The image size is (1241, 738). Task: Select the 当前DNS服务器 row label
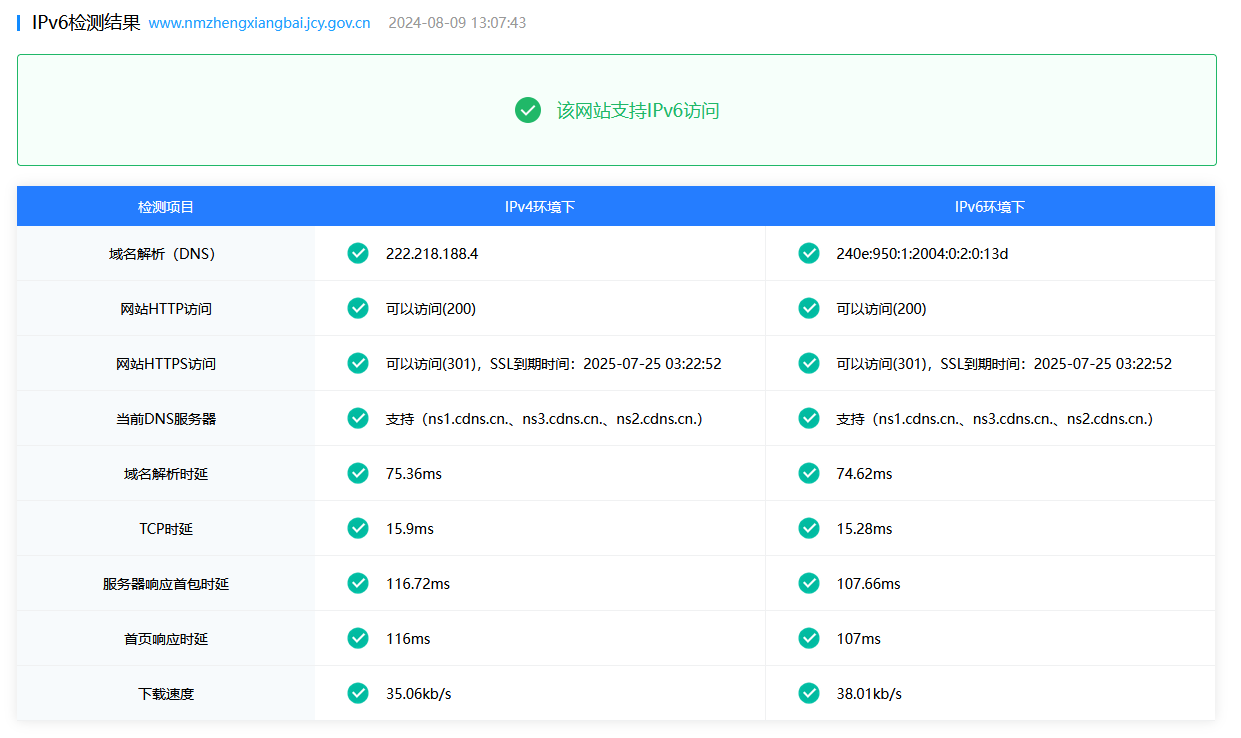coord(166,419)
